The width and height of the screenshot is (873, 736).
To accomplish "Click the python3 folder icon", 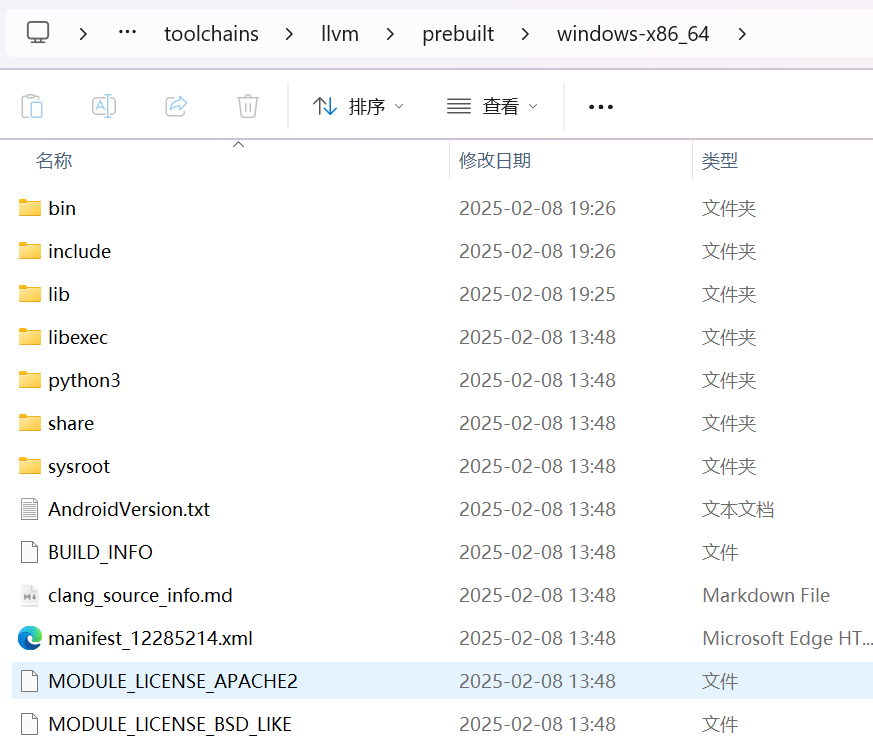I will point(28,380).
